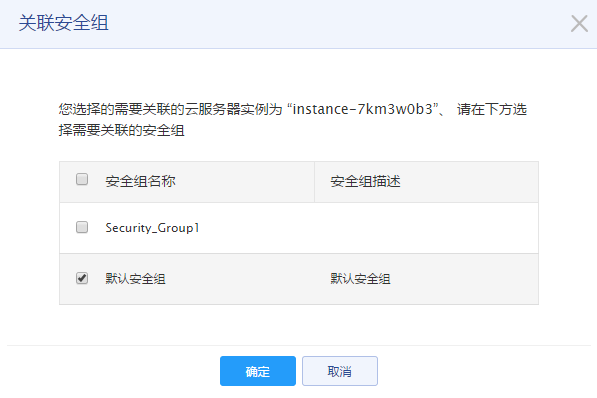Image resolution: width=597 pixels, height=398 pixels.
Task: Click the blank header bar beside the title
Action: coord(339,24)
